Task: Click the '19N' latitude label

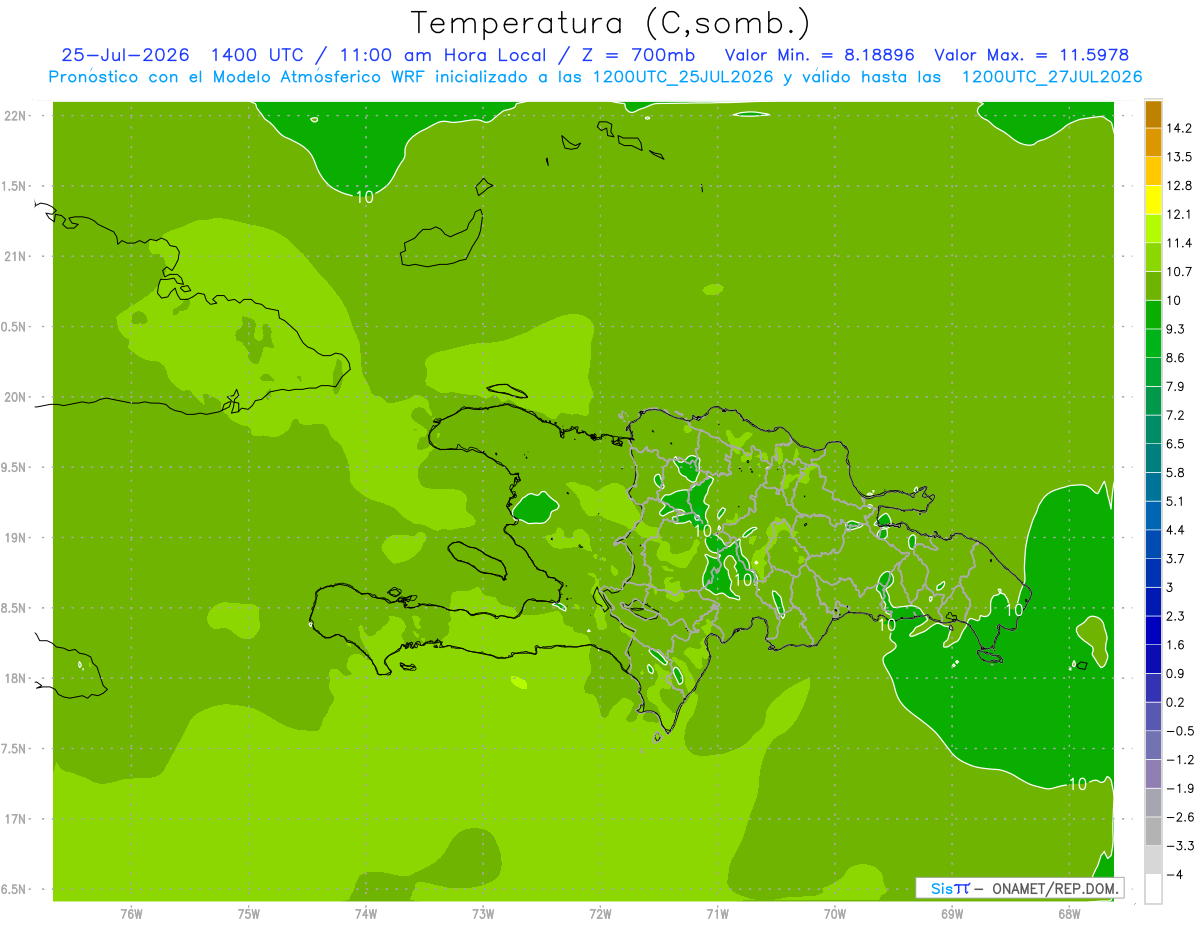Action: pyautogui.click(x=15, y=538)
